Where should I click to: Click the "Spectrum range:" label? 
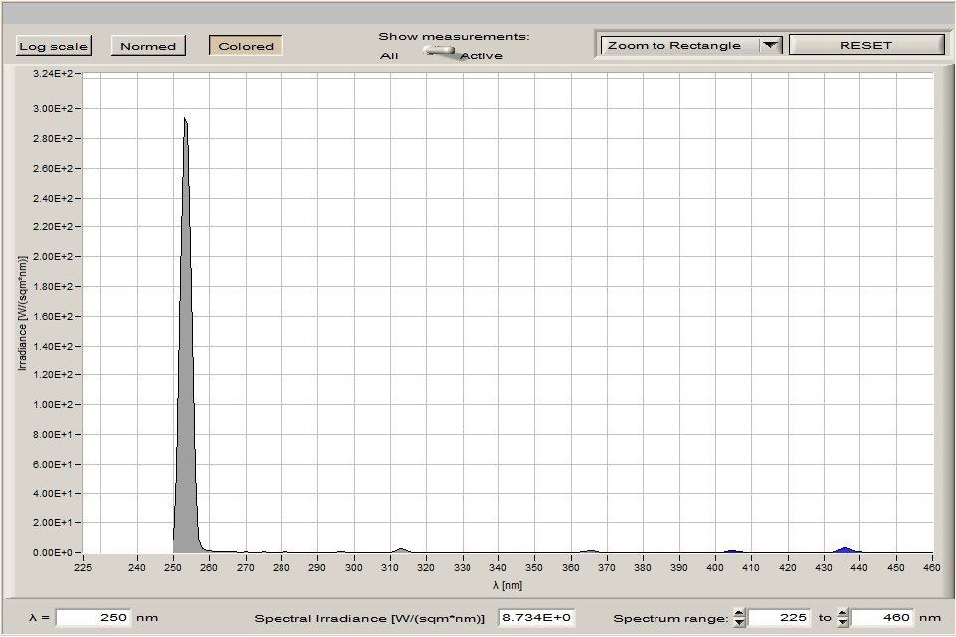tap(671, 618)
